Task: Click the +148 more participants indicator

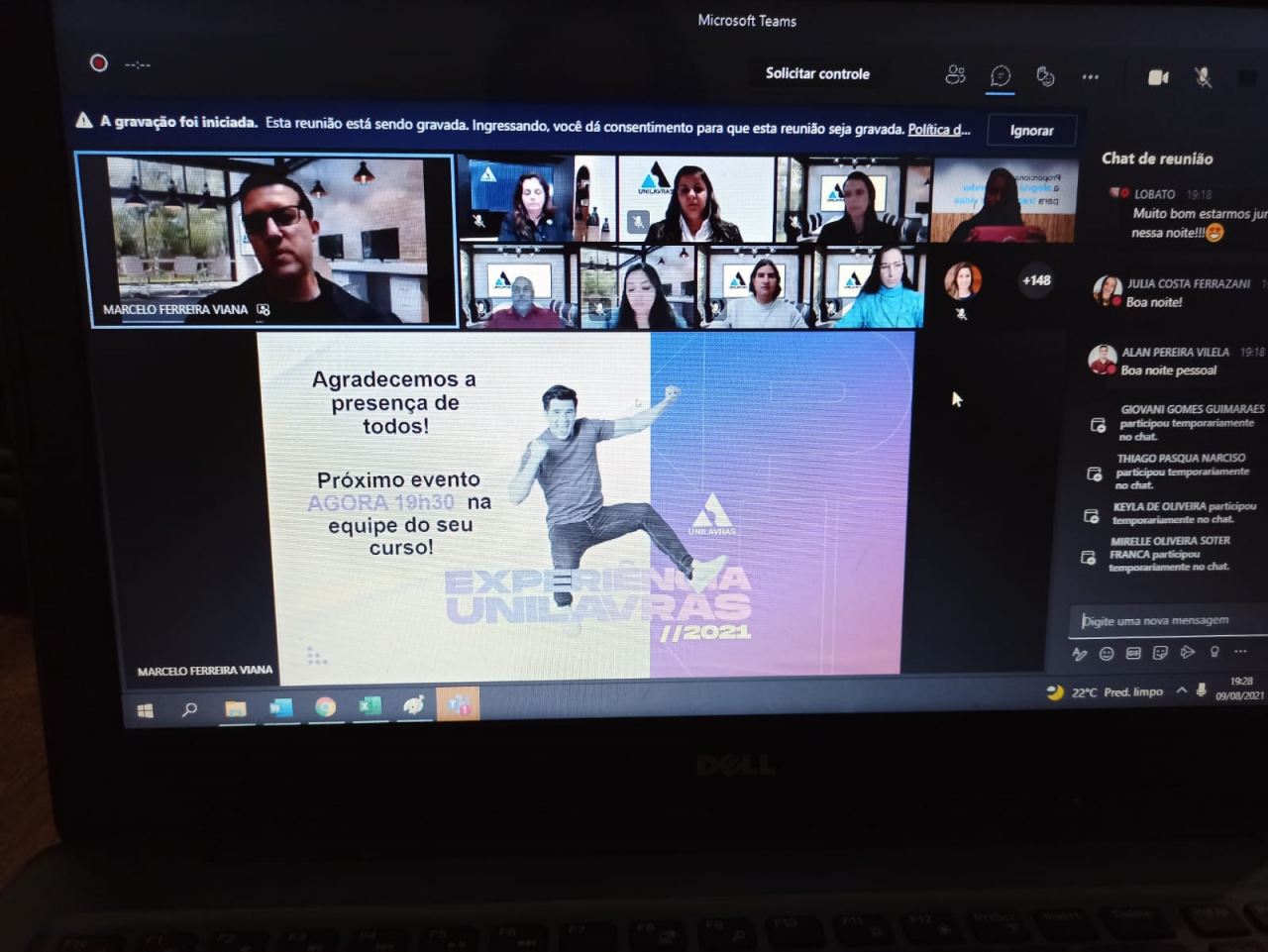Action: 1036,280
